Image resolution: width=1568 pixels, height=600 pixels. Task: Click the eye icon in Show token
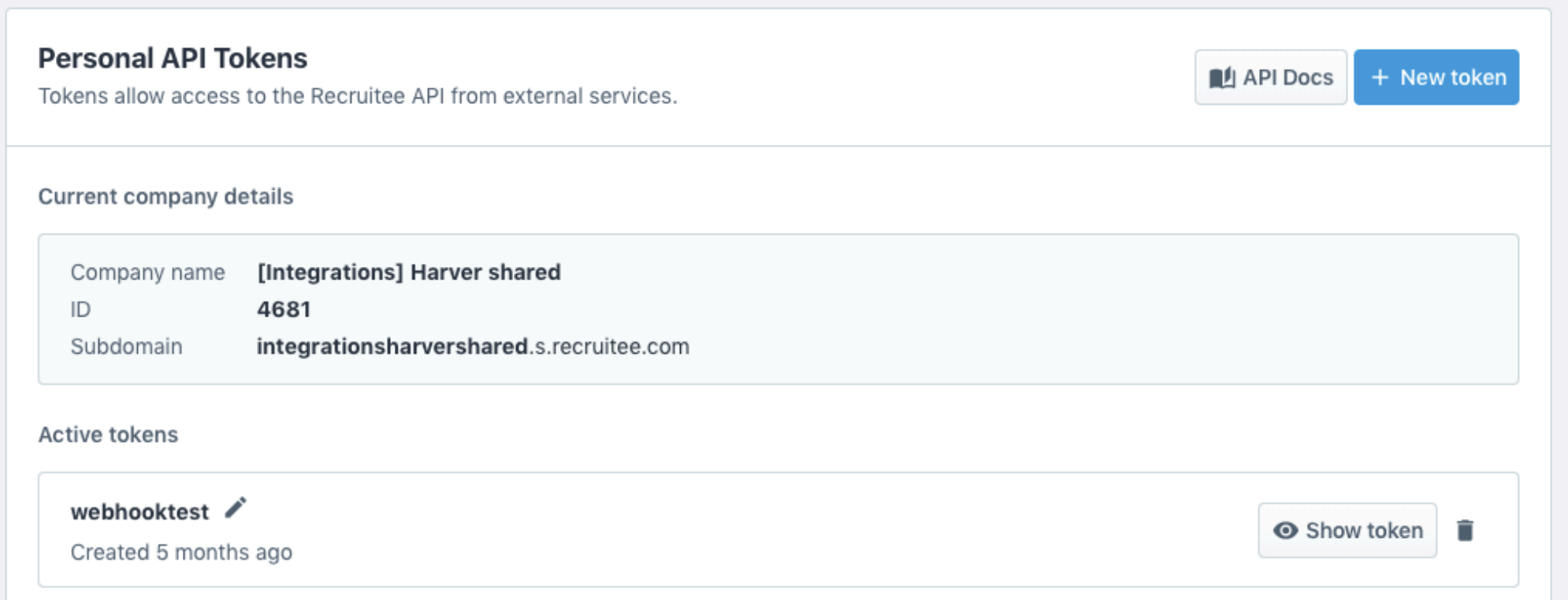coord(1285,531)
